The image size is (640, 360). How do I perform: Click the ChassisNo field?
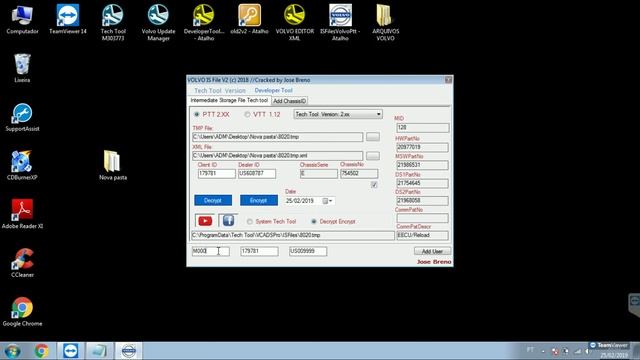coord(359,173)
